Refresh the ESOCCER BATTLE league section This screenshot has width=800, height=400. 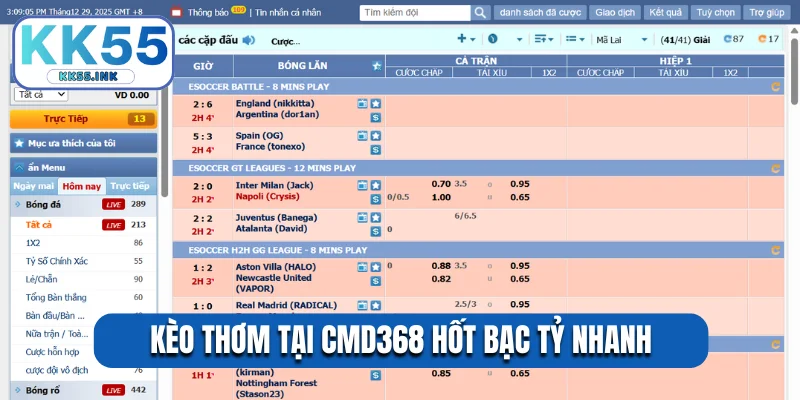tap(776, 87)
